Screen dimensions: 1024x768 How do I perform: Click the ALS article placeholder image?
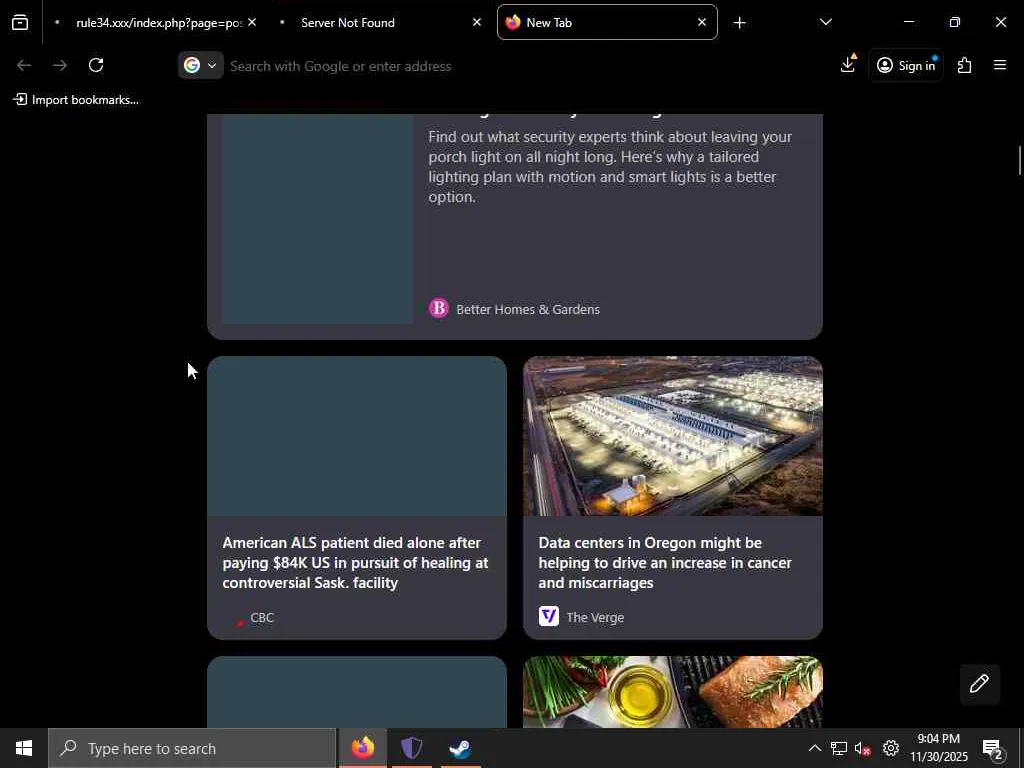click(357, 436)
